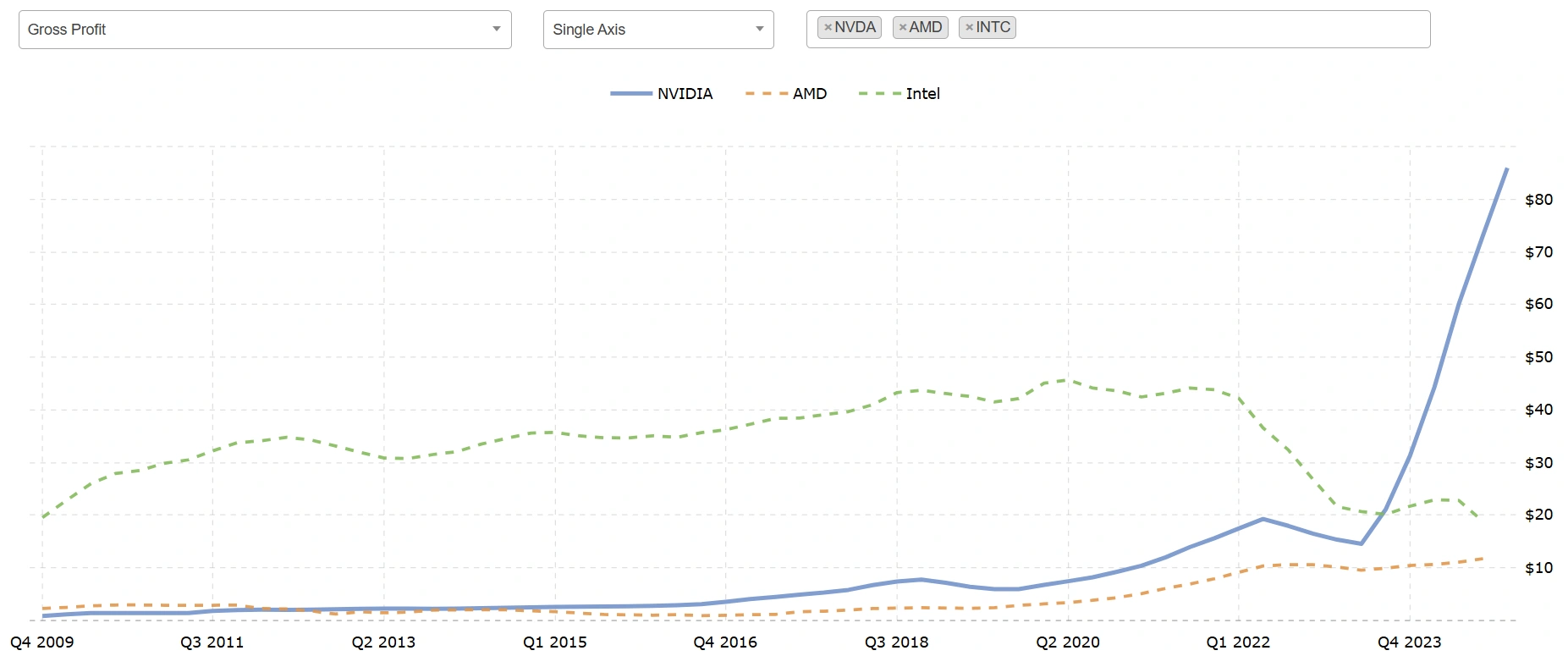Image resolution: width=1568 pixels, height=656 pixels.
Task: Click the NVIDIA blue line legend swatch
Action: [x=631, y=94]
